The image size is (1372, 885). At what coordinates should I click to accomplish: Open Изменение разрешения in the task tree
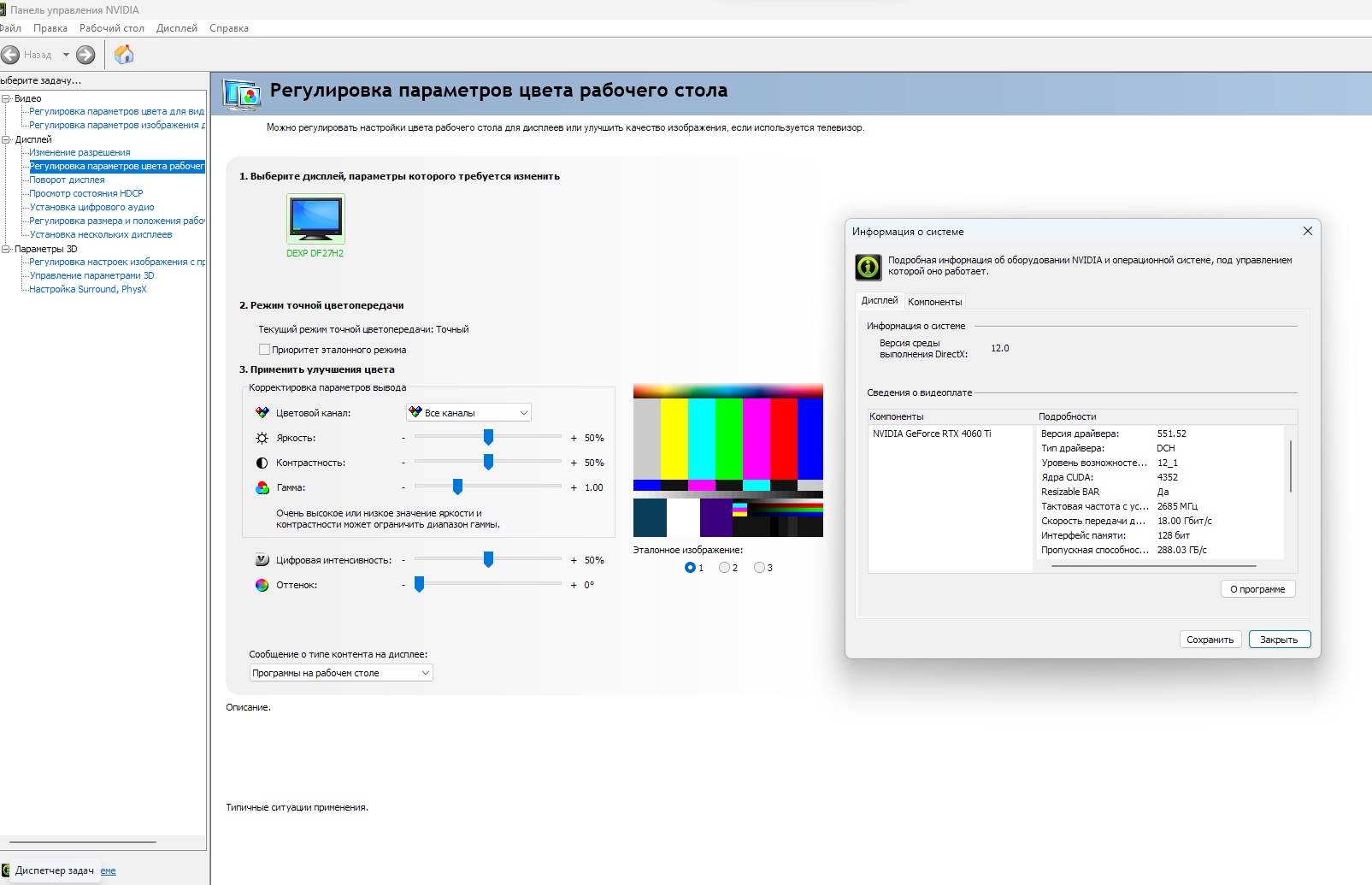79,152
